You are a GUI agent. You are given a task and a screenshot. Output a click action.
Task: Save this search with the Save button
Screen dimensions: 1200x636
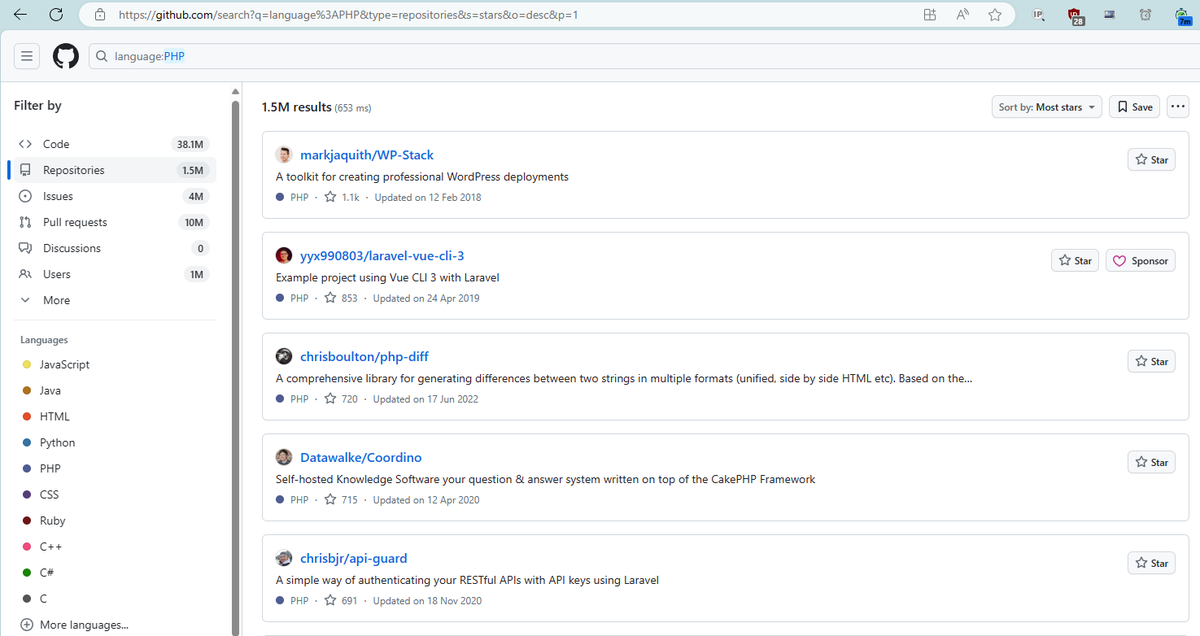coord(1134,107)
